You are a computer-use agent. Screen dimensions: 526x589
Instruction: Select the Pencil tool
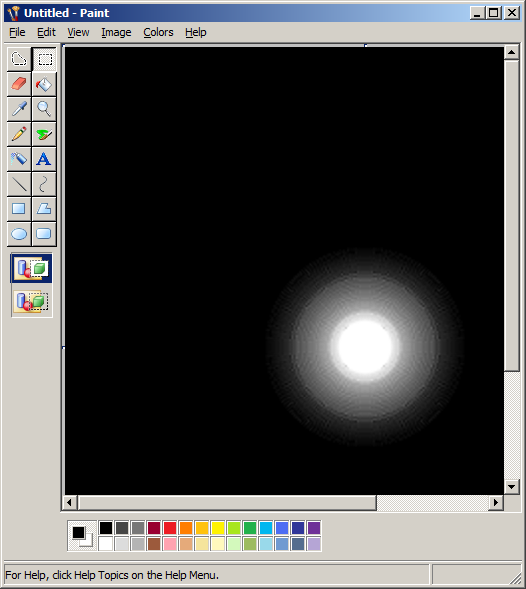tap(19, 134)
